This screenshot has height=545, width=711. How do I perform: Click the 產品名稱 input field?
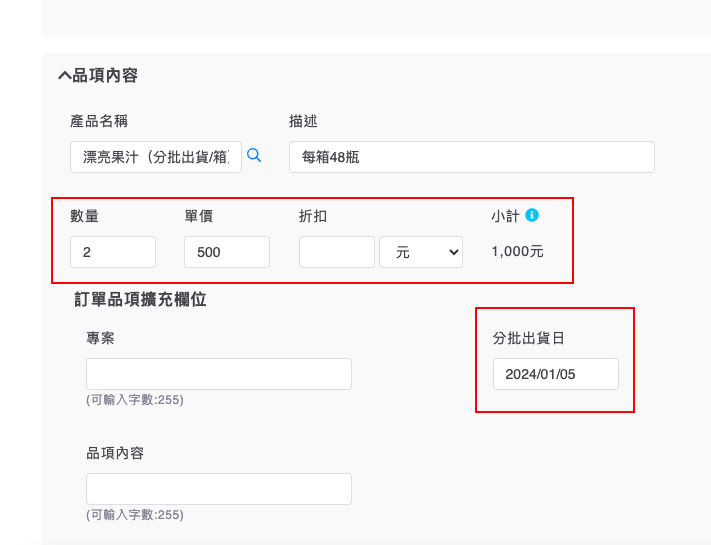[155, 157]
